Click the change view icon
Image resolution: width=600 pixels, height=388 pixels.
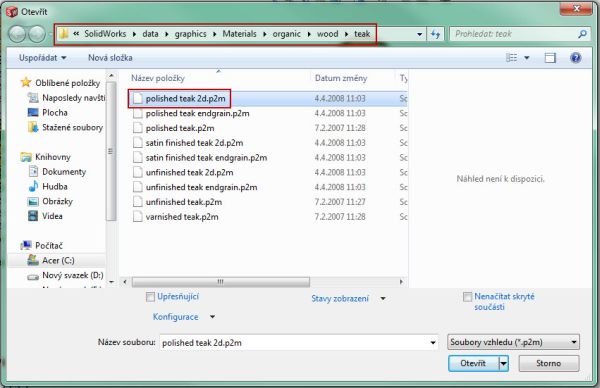tap(511, 58)
